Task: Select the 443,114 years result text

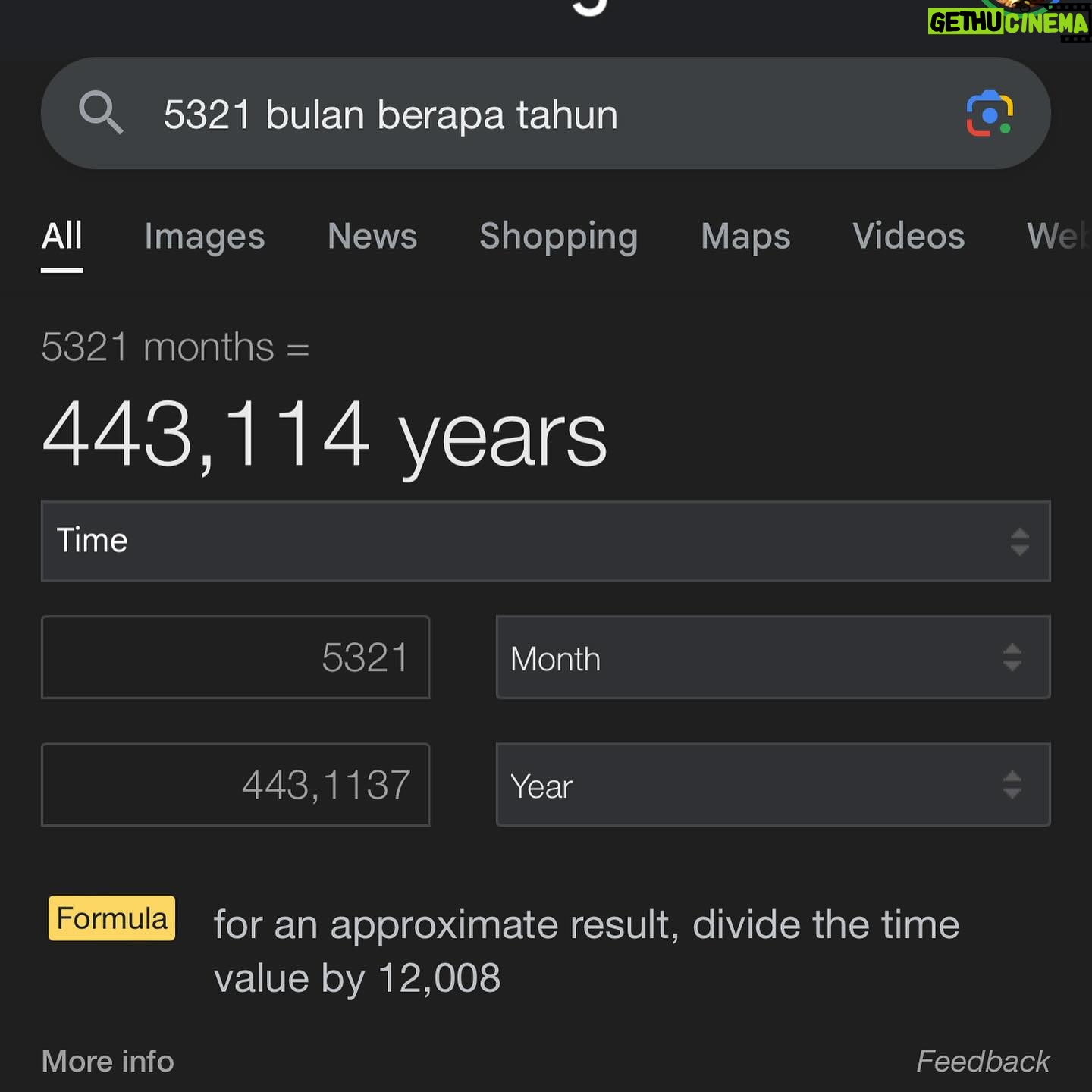Action: click(325, 436)
